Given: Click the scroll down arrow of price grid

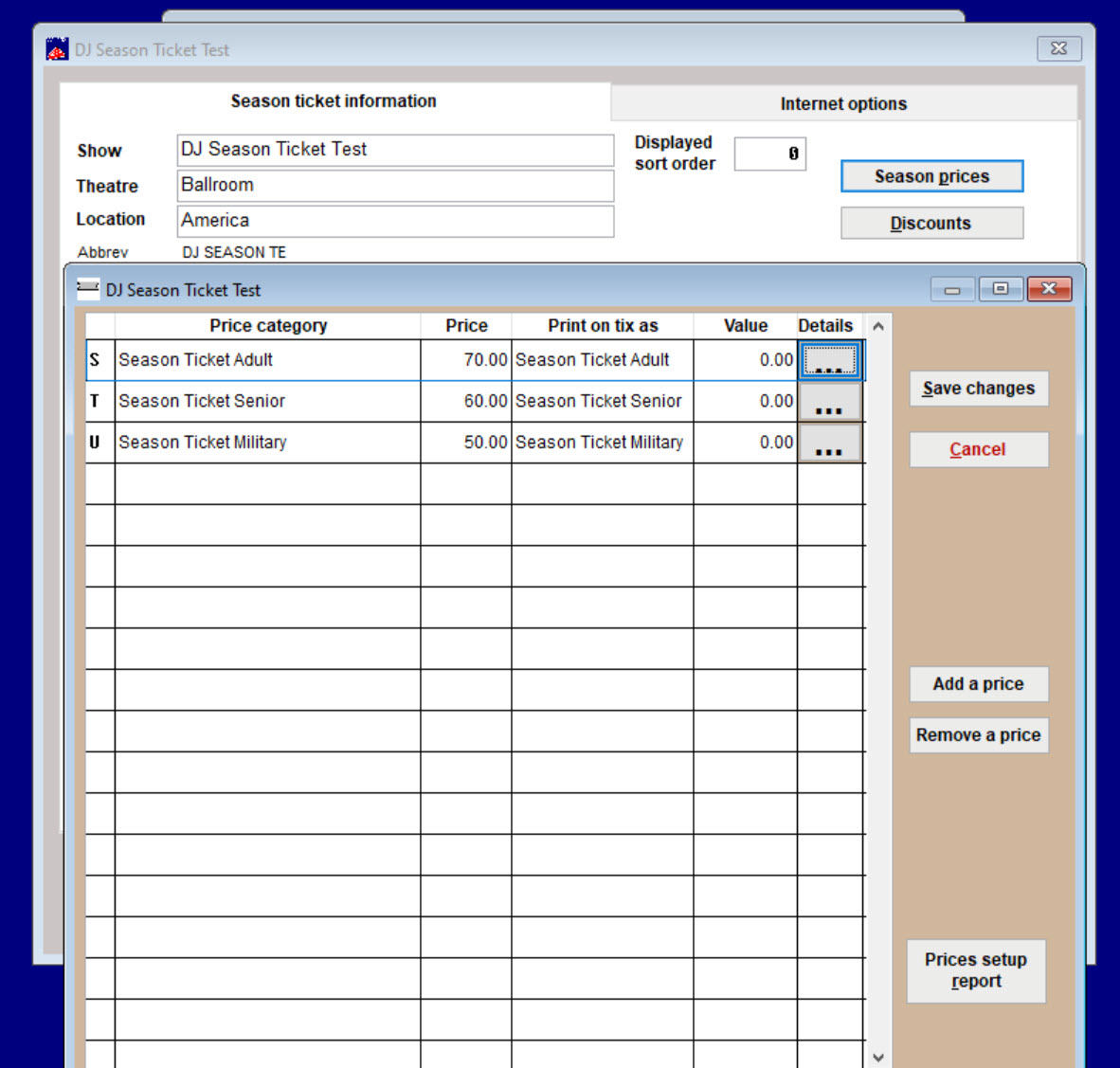Looking at the screenshot, I should [x=878, y=1057].
